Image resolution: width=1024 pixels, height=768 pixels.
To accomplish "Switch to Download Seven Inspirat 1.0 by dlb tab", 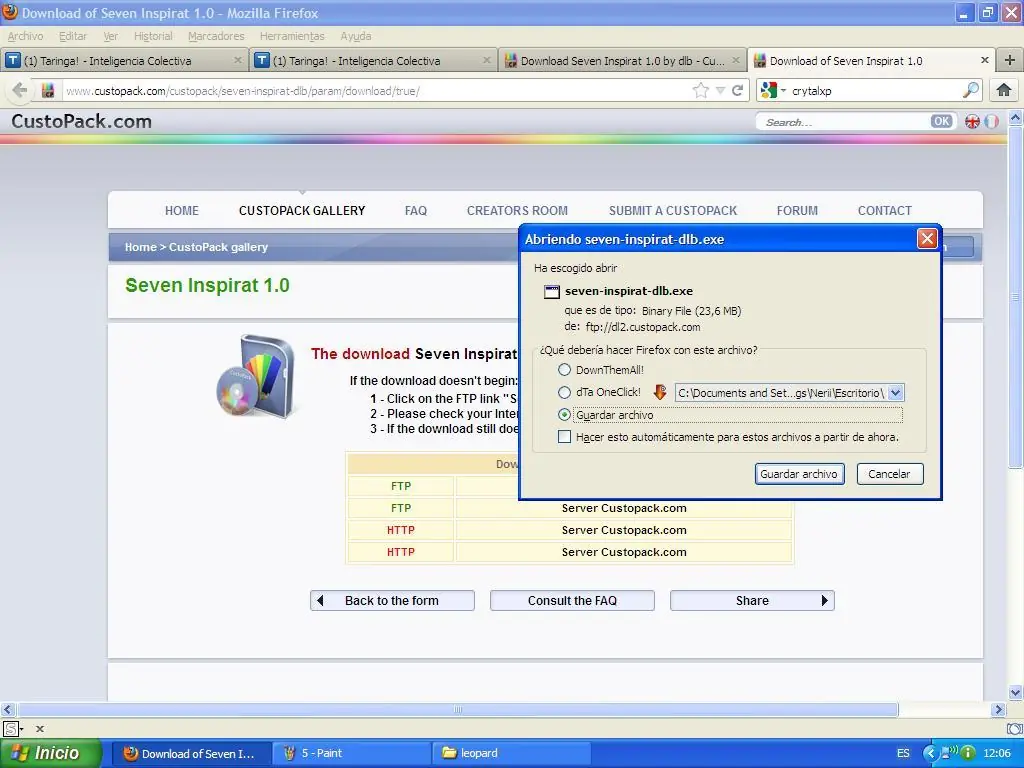I will 622,60.
